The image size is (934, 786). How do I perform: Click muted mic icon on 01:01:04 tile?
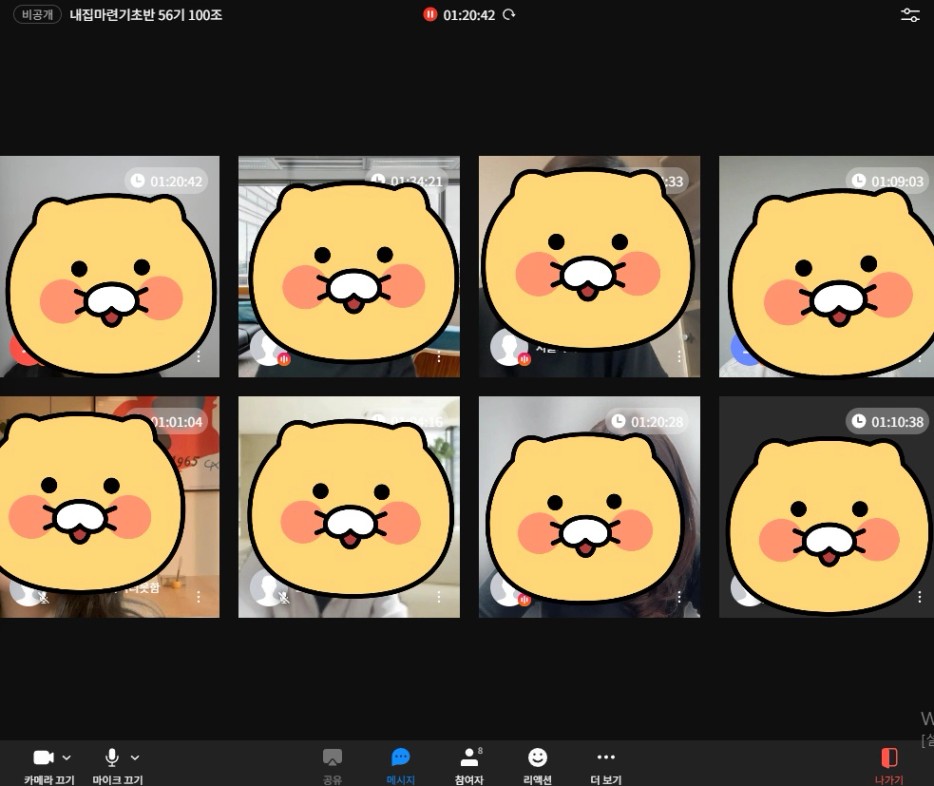[43, 598]
